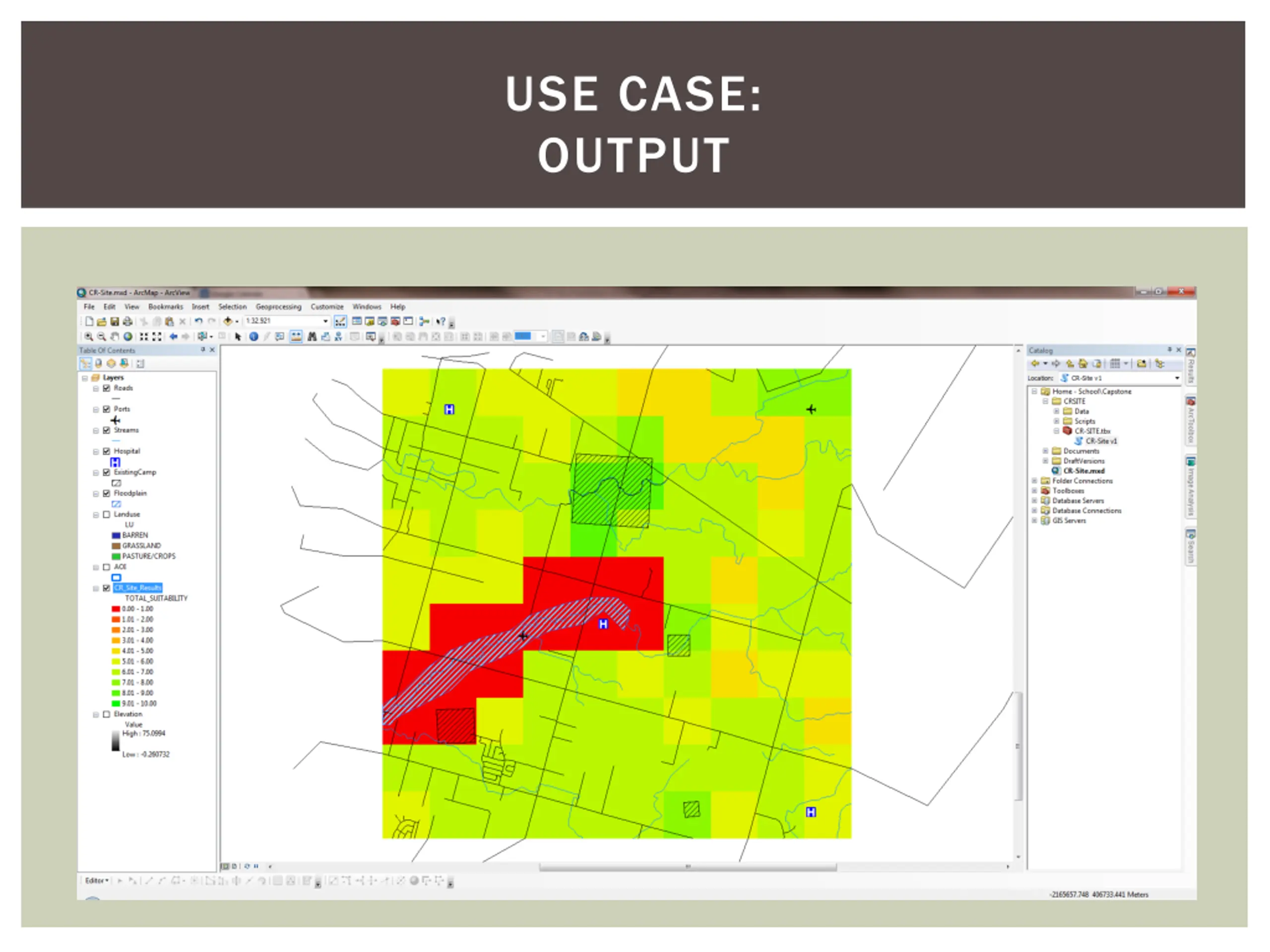The width and height of the screenshot is (1270, 952).
Task: Collapse the CRSITE folder in Catalog
Action: click(1045, 401)
